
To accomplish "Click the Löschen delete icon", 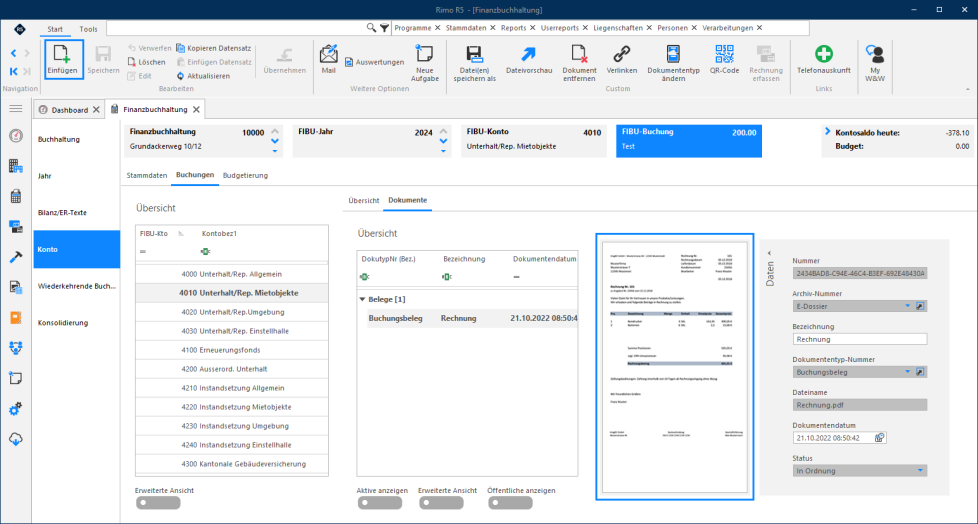I will pos(132,62).
